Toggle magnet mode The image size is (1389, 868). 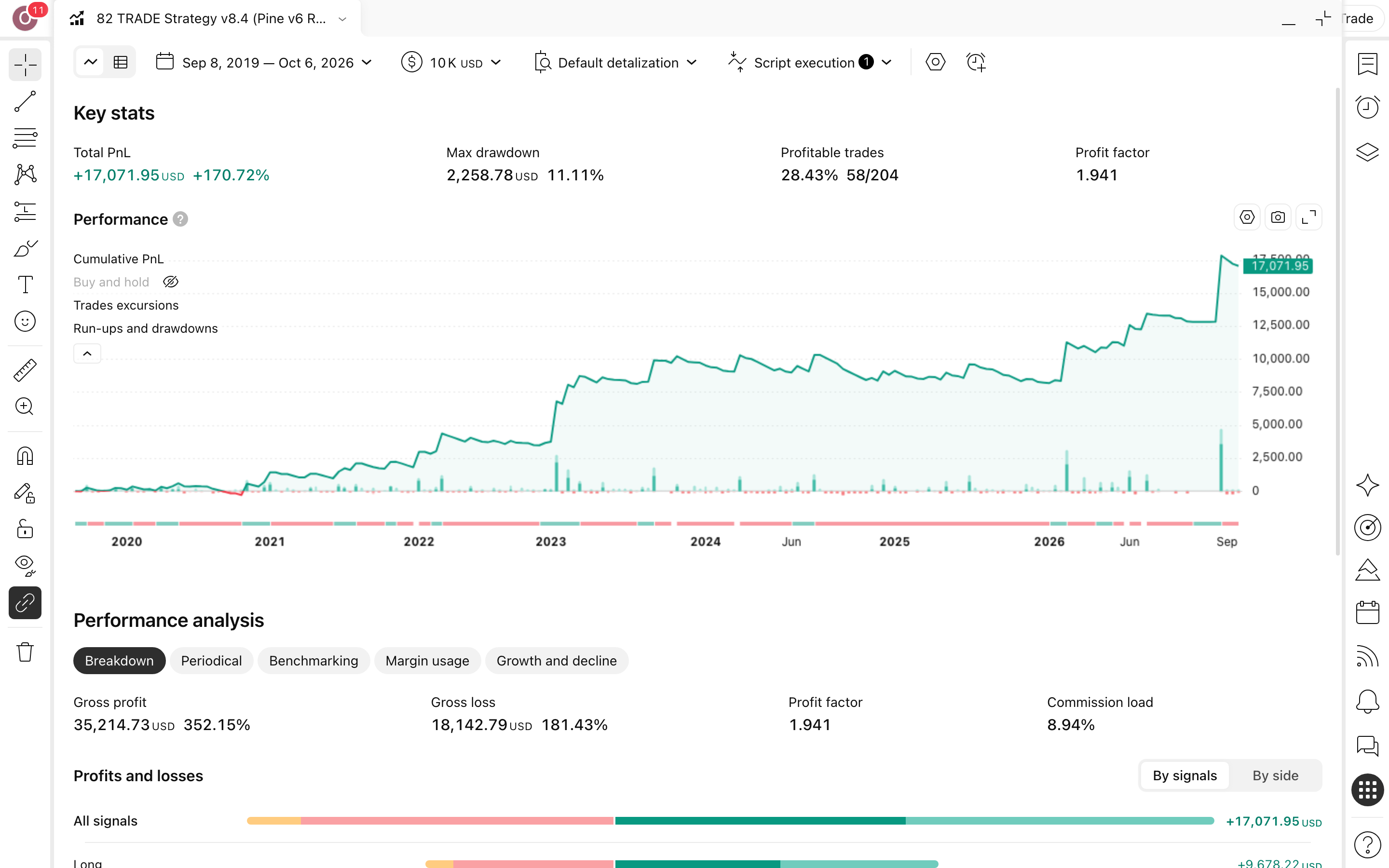25,456
